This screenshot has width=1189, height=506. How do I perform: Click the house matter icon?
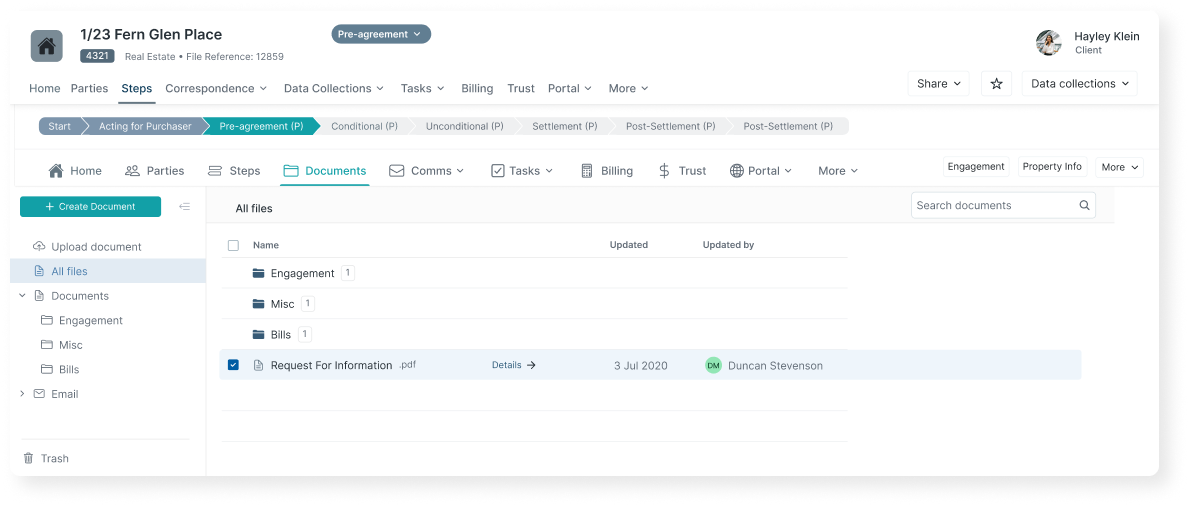tap(47, 45)
